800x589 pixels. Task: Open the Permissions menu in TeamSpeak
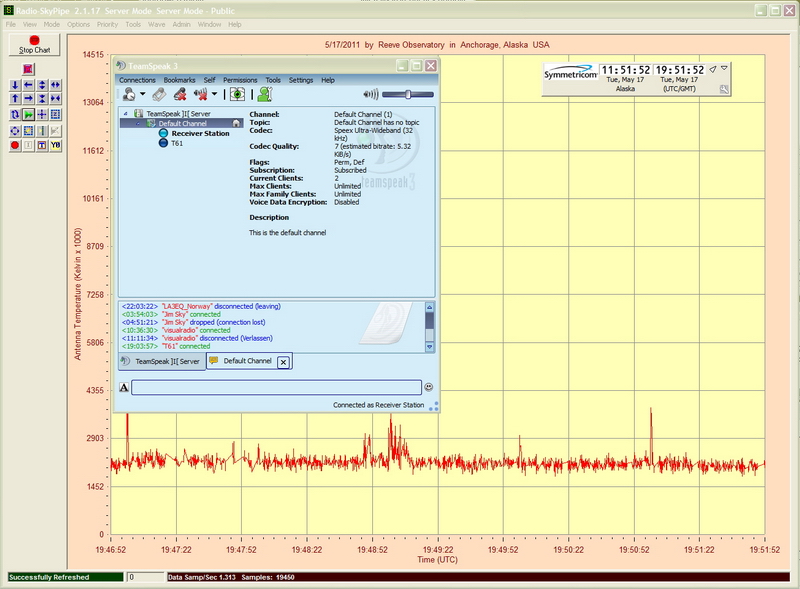click(x=240, y=80)
